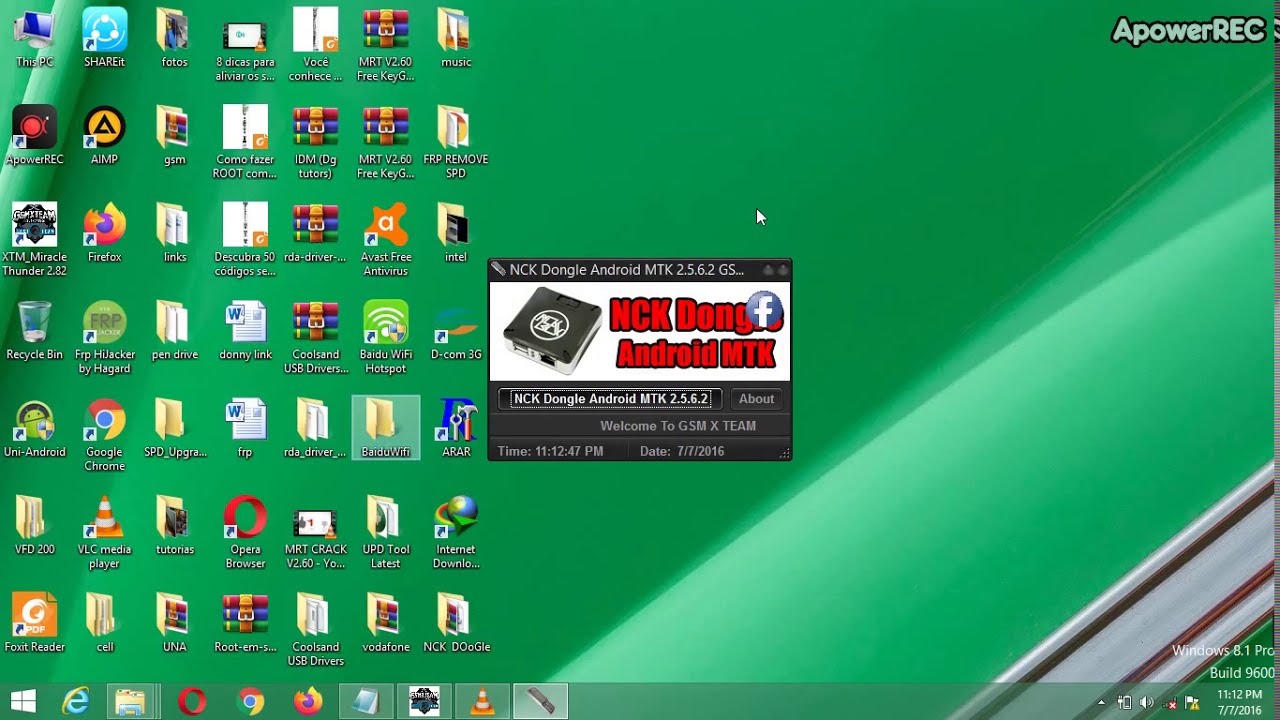Launch ARAR desktop shortcut
The width and height of the screenshot is (1280, 720).
tap(455, 428)
